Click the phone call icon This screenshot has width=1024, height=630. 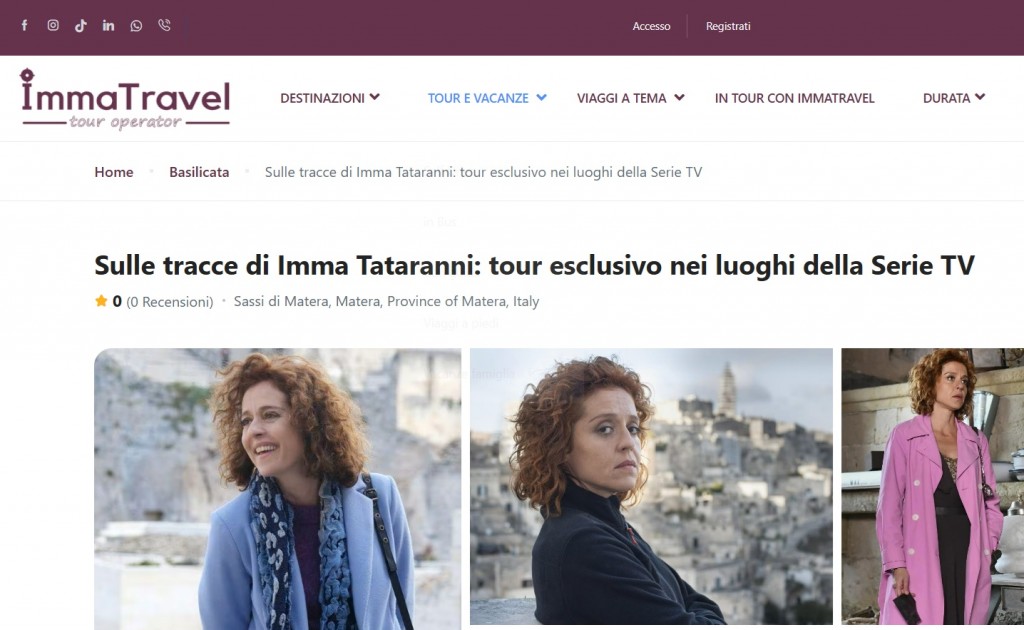(x=165, y=25)
